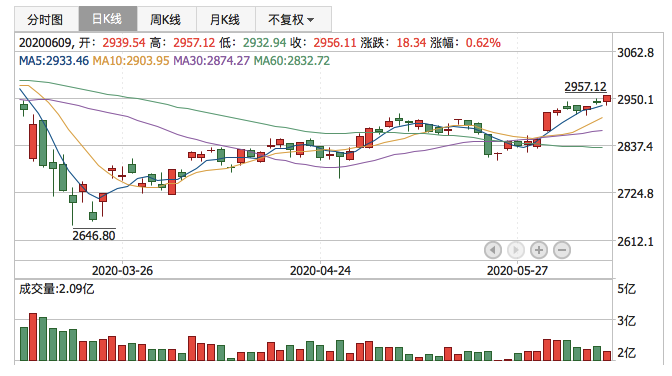Image resolution: width=672 pixels, height=376 pixels.
Task: Click the last red candlestick on chart
Action: [607, 99]
